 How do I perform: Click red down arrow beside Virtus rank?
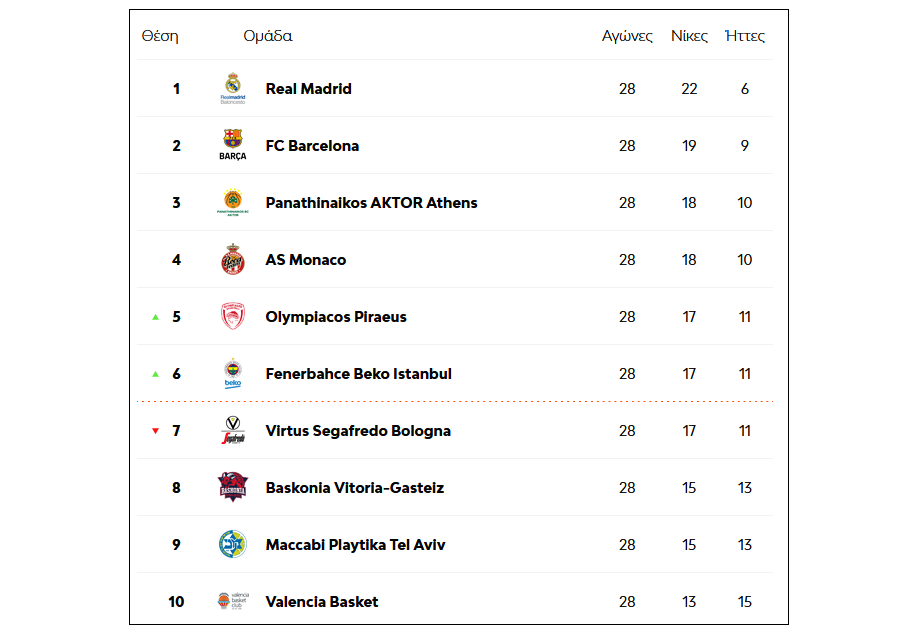coord(155,431)
